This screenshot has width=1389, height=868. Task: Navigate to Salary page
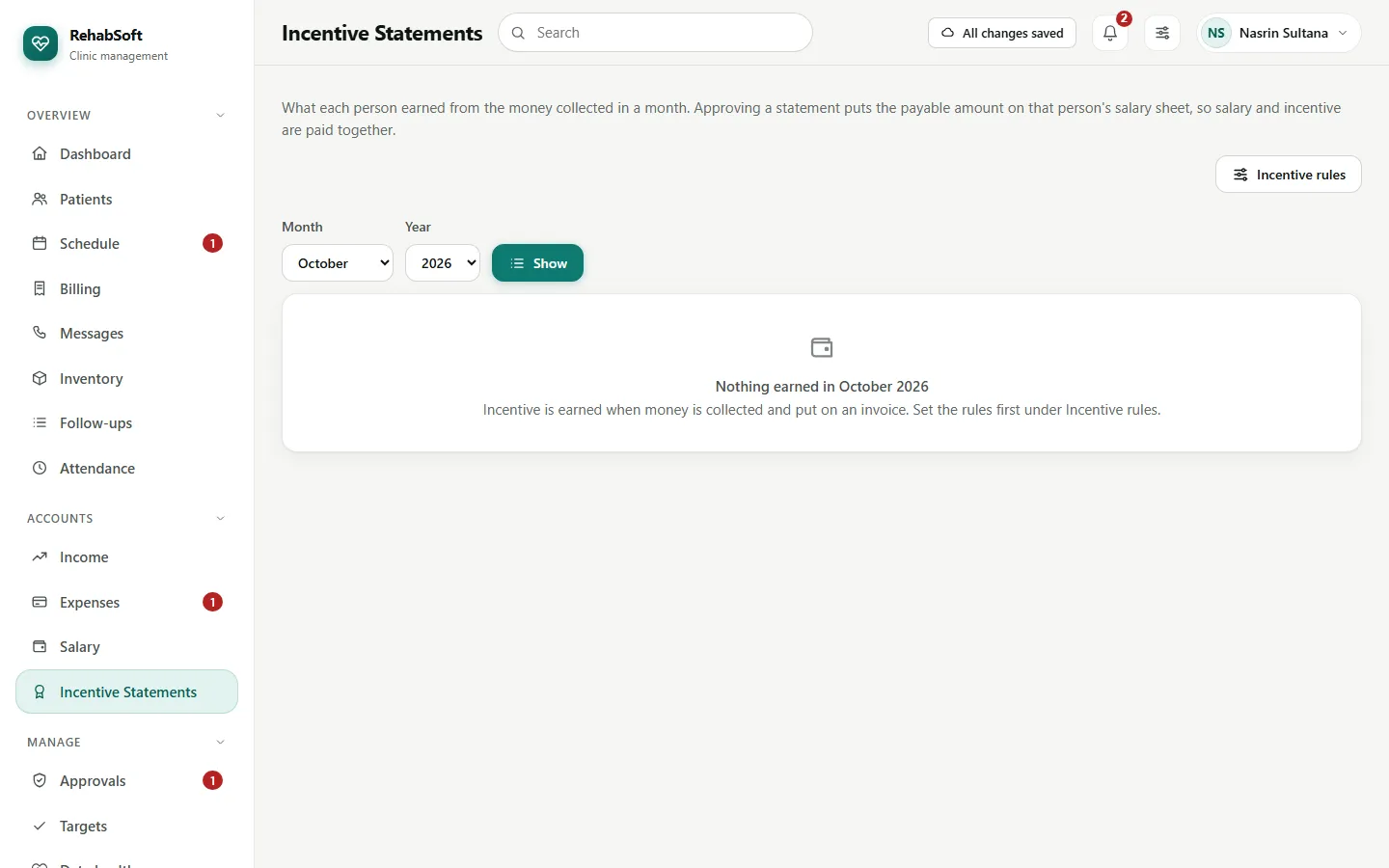click(x=126, y=646)
